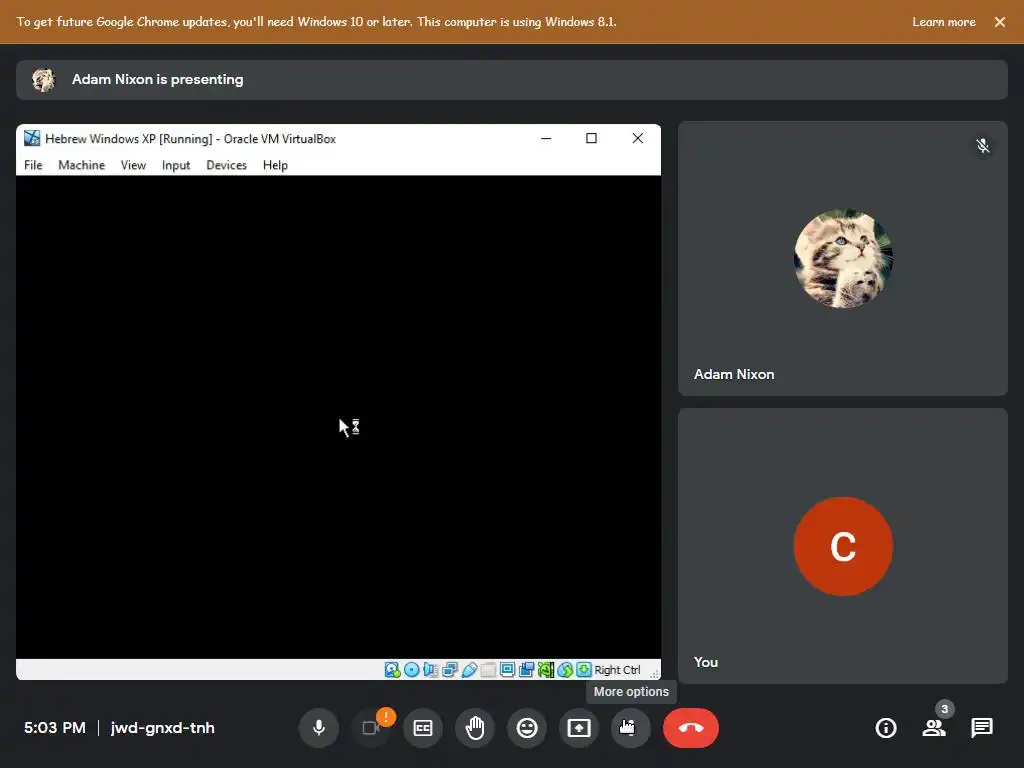This screenshot has height=768, width=1024.
Task: Click the shared folders status icon
Action: [x=488, y=669]
